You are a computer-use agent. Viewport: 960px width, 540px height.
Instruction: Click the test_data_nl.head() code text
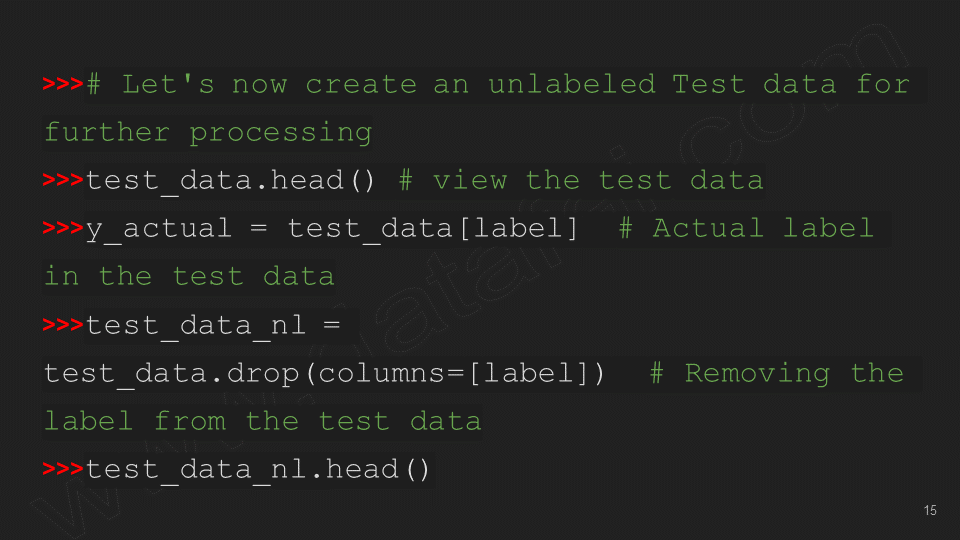(x=258, y=469)
